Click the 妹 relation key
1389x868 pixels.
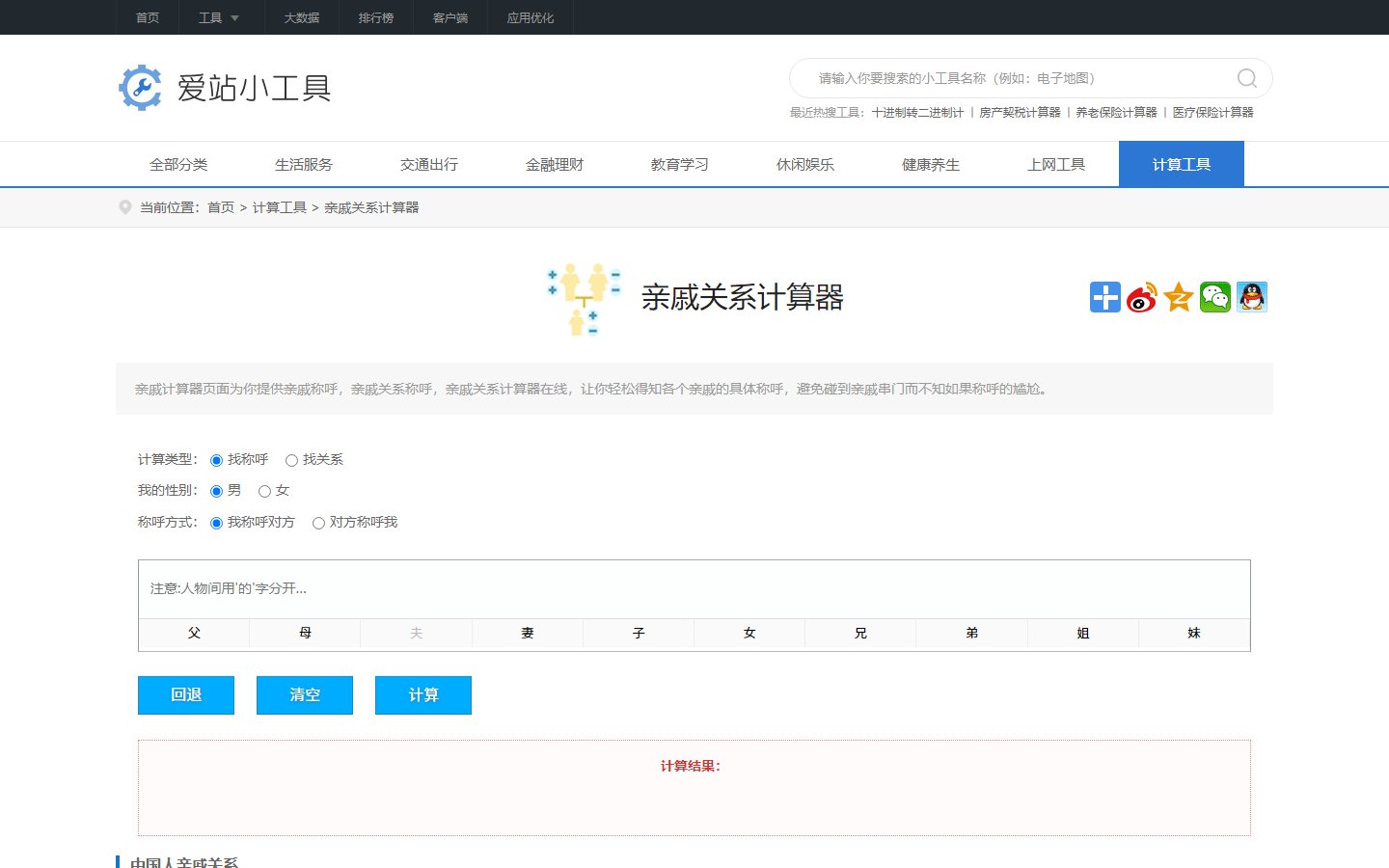(1194, 634)
